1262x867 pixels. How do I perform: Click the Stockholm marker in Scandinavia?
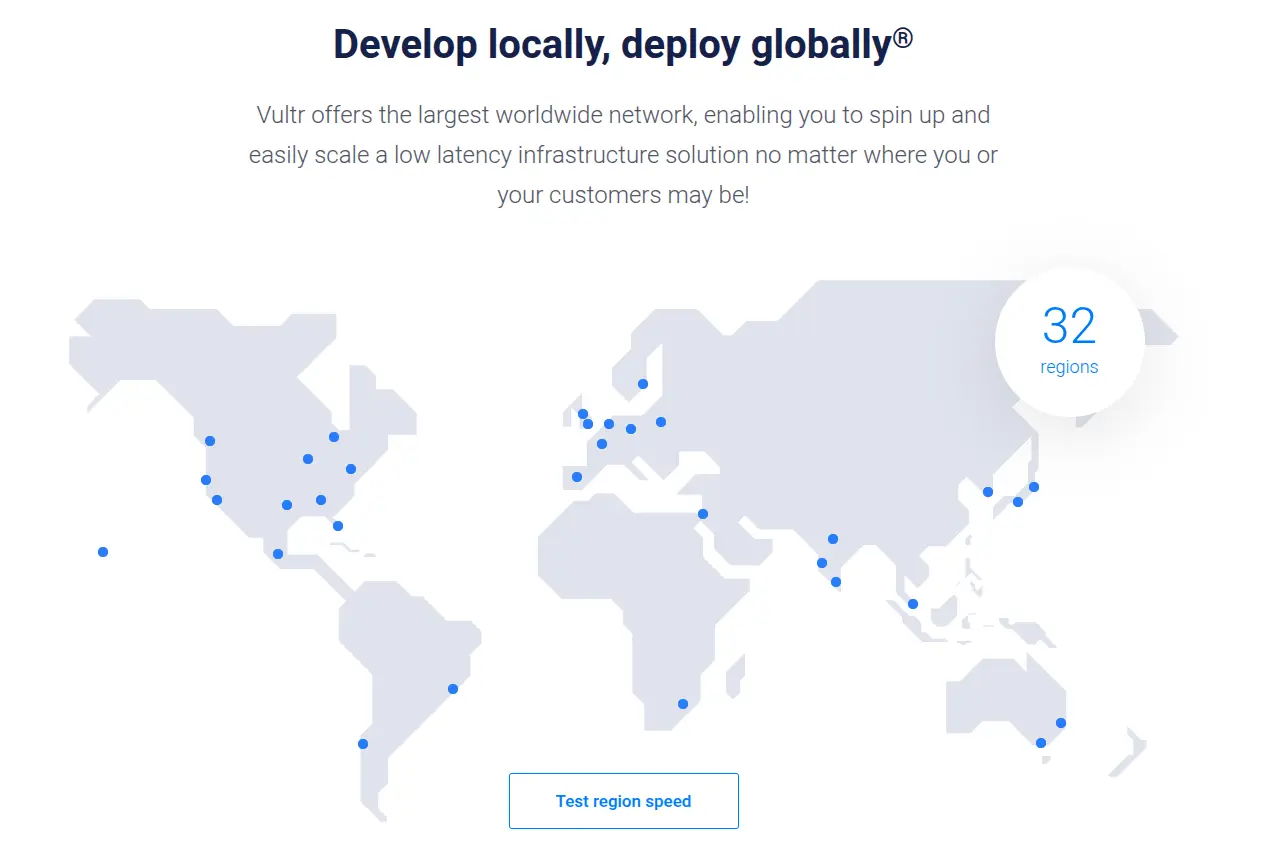641,383
